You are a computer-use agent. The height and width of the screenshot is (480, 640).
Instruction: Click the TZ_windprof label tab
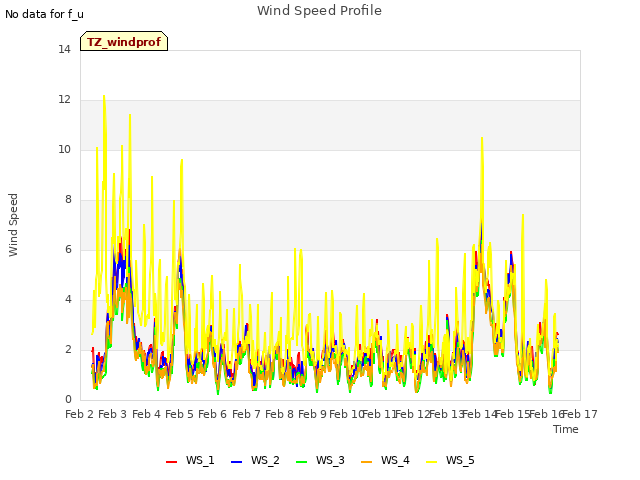coord(124,41)
